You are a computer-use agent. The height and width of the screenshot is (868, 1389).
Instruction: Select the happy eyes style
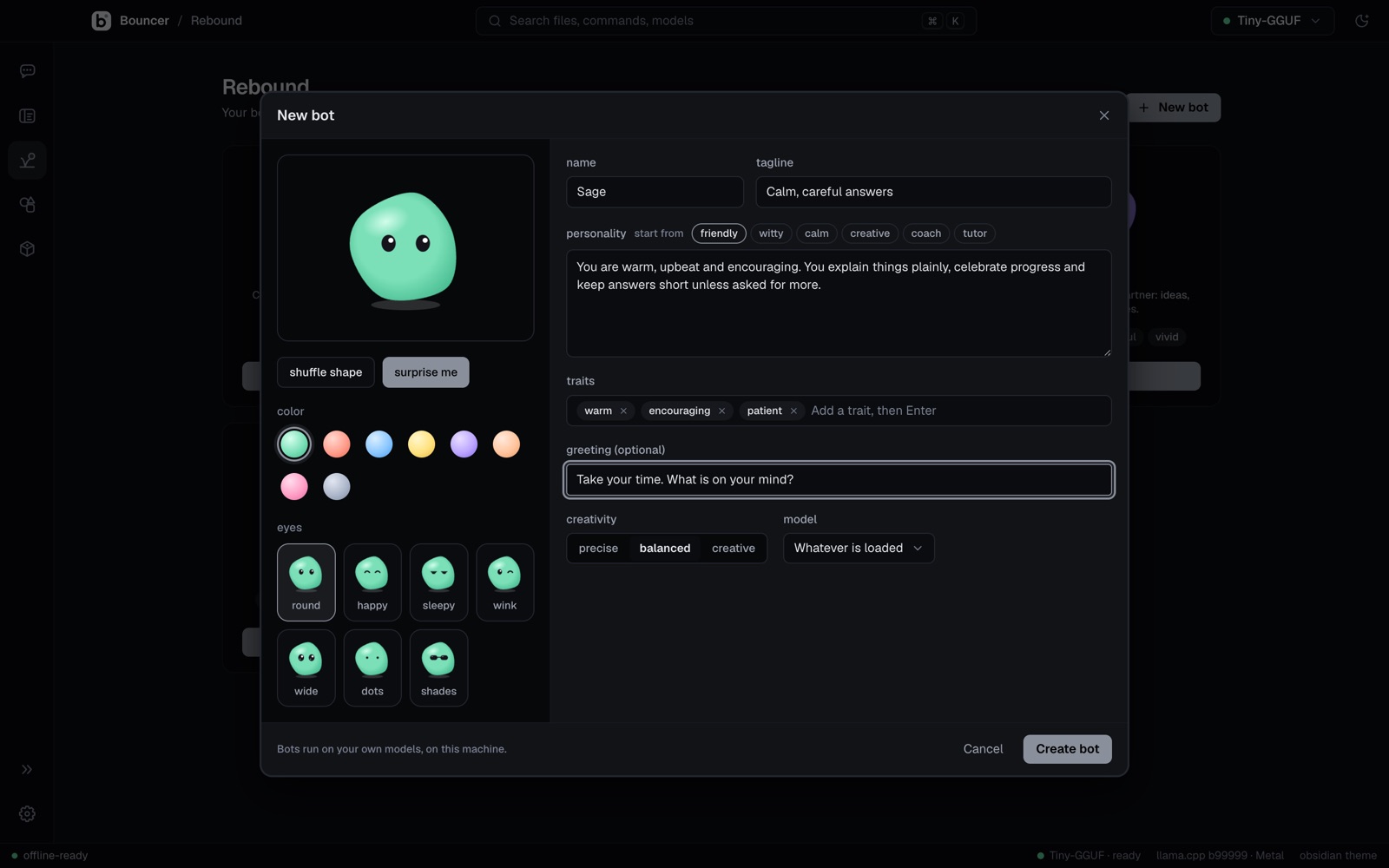(372, 582)
